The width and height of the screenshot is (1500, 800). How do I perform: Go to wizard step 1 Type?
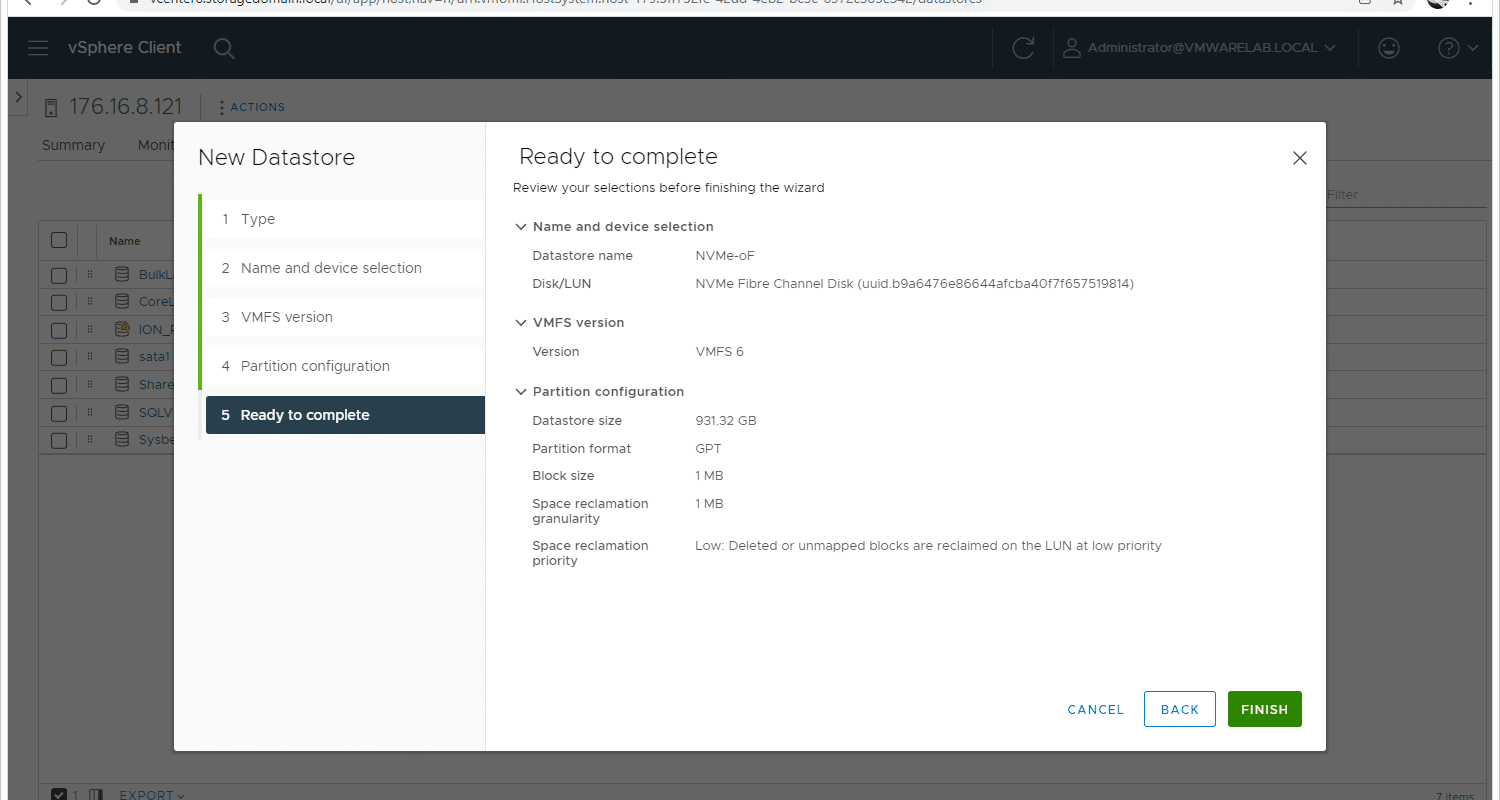coord(343,219)
